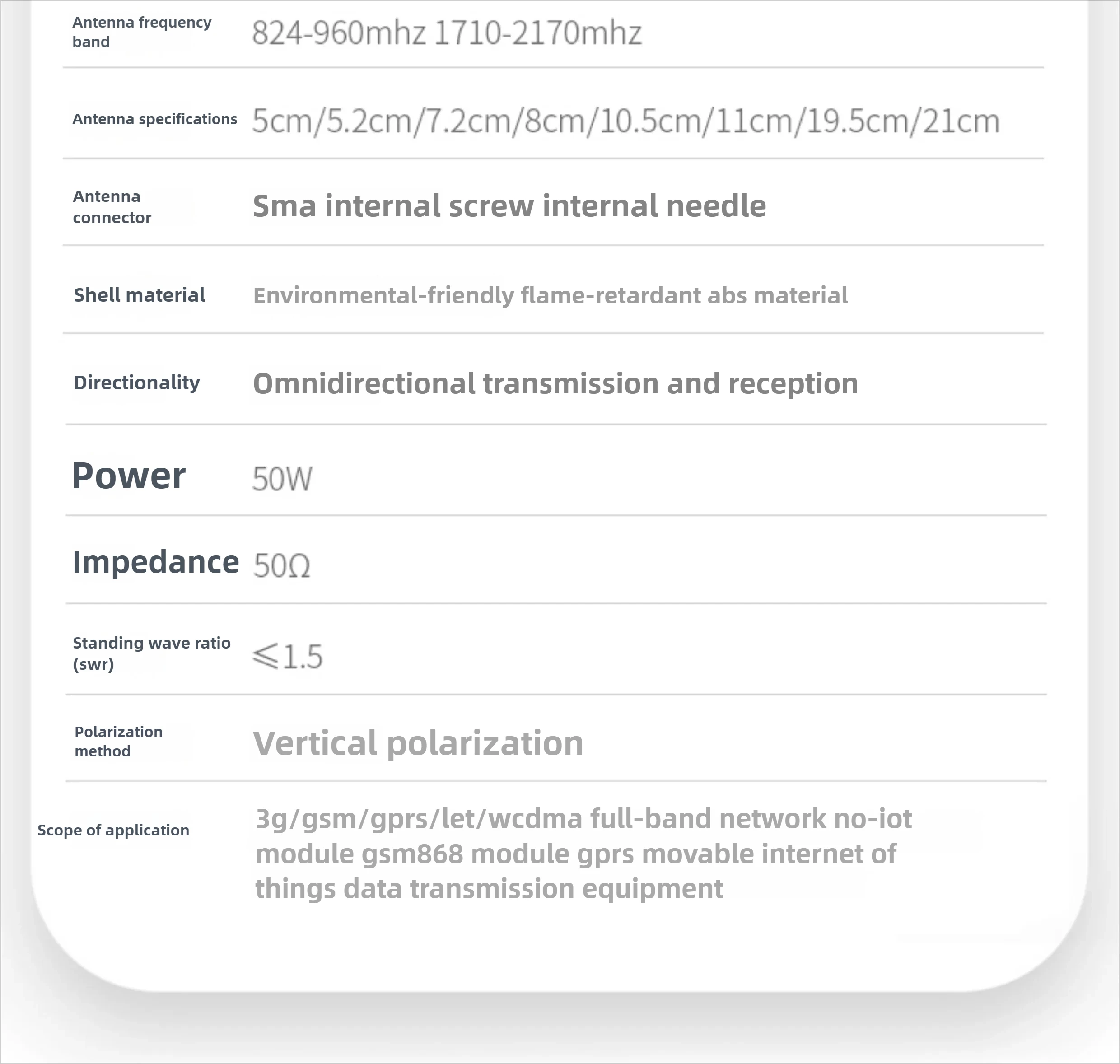Click the 50Ω impedance value
This screenshot has height=1064, width=1120.
282,565
